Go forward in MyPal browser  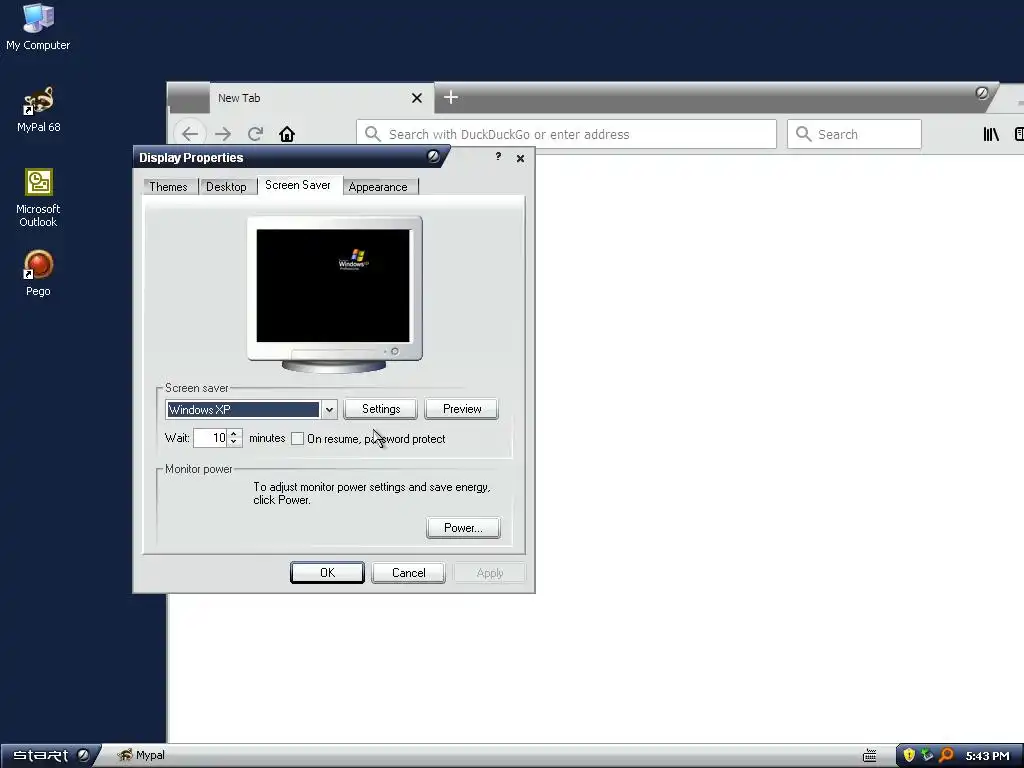(x=223, y=134)
